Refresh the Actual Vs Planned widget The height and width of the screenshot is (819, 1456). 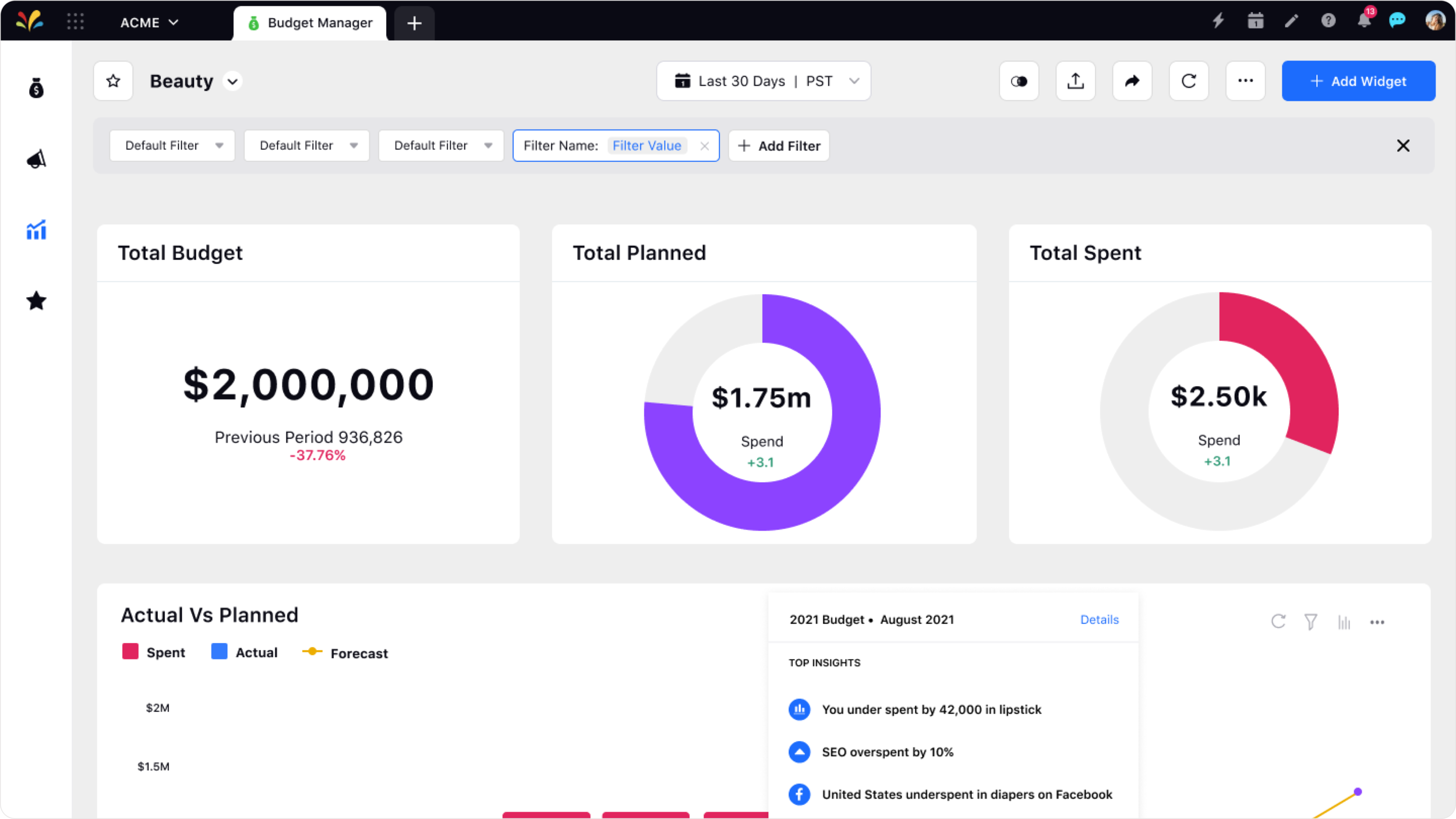[1278, 622]
